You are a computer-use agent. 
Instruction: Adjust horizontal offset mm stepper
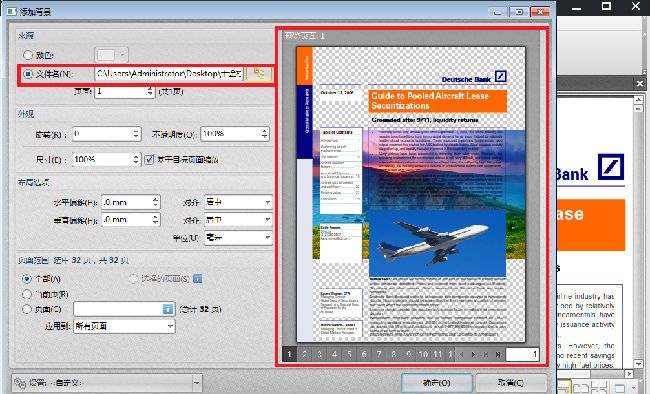pos(155,202)
